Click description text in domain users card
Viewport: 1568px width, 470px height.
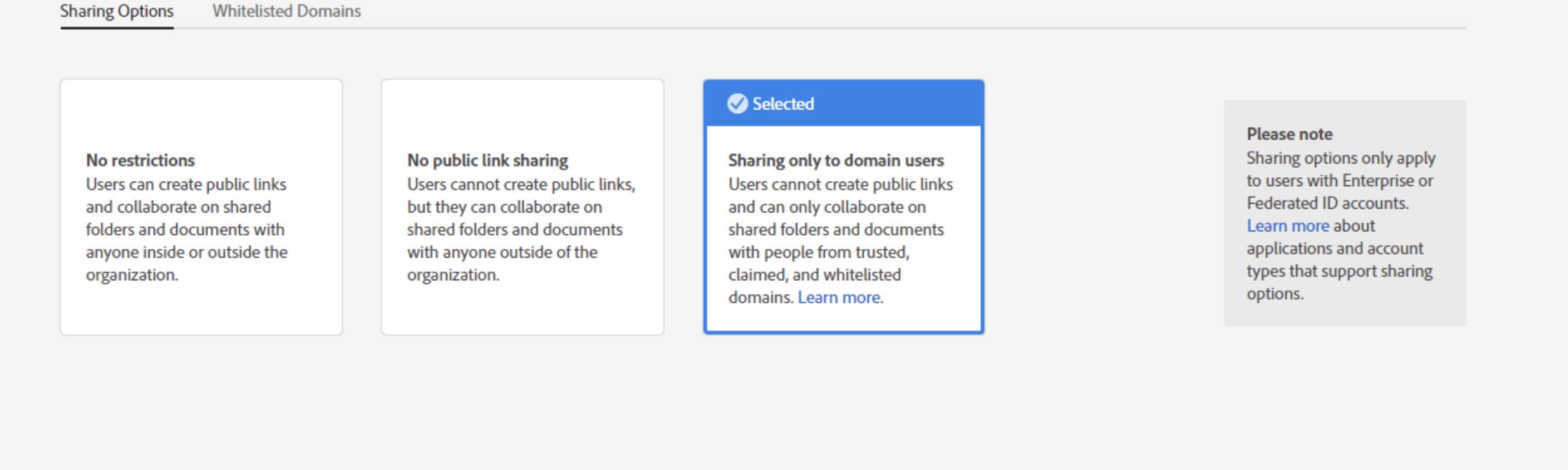(836, 229)
